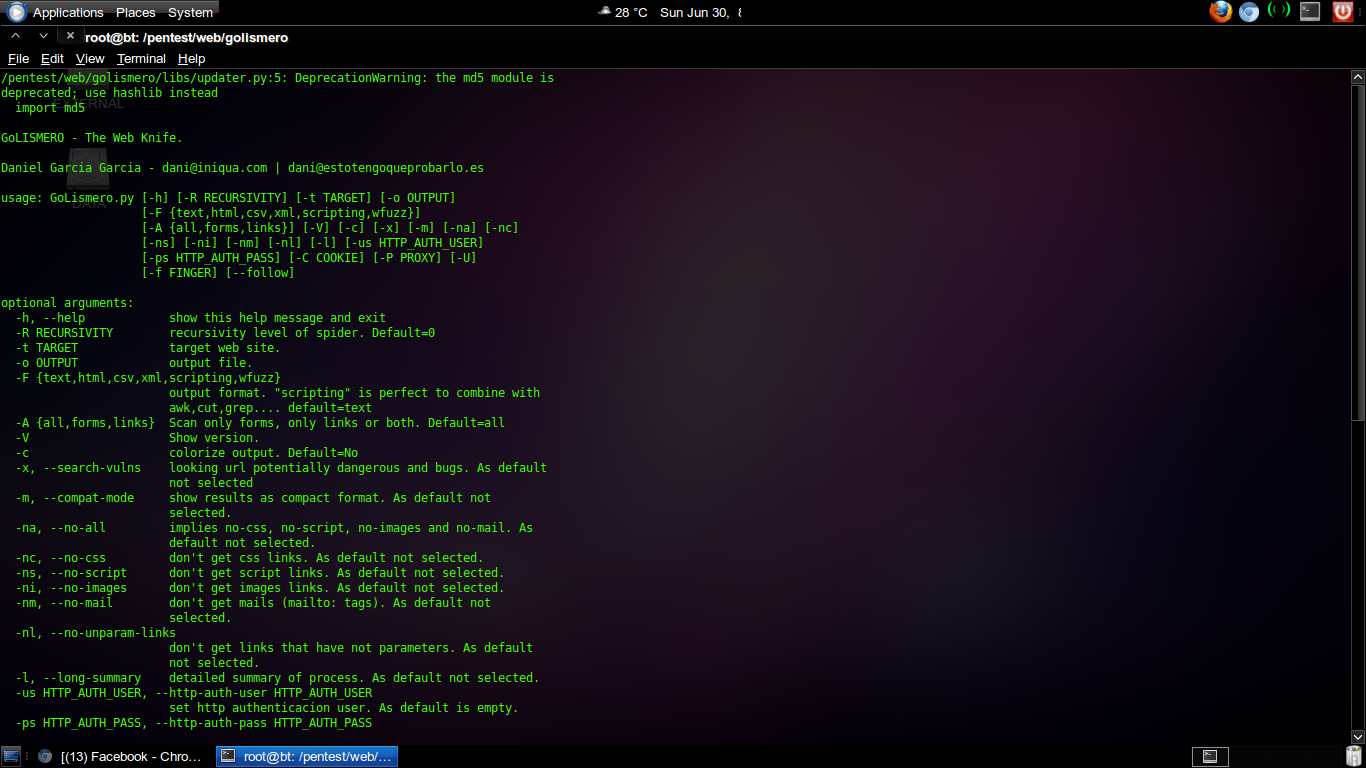
Task: Click the terminal window roll-up arrow
Action: point(15,36)
